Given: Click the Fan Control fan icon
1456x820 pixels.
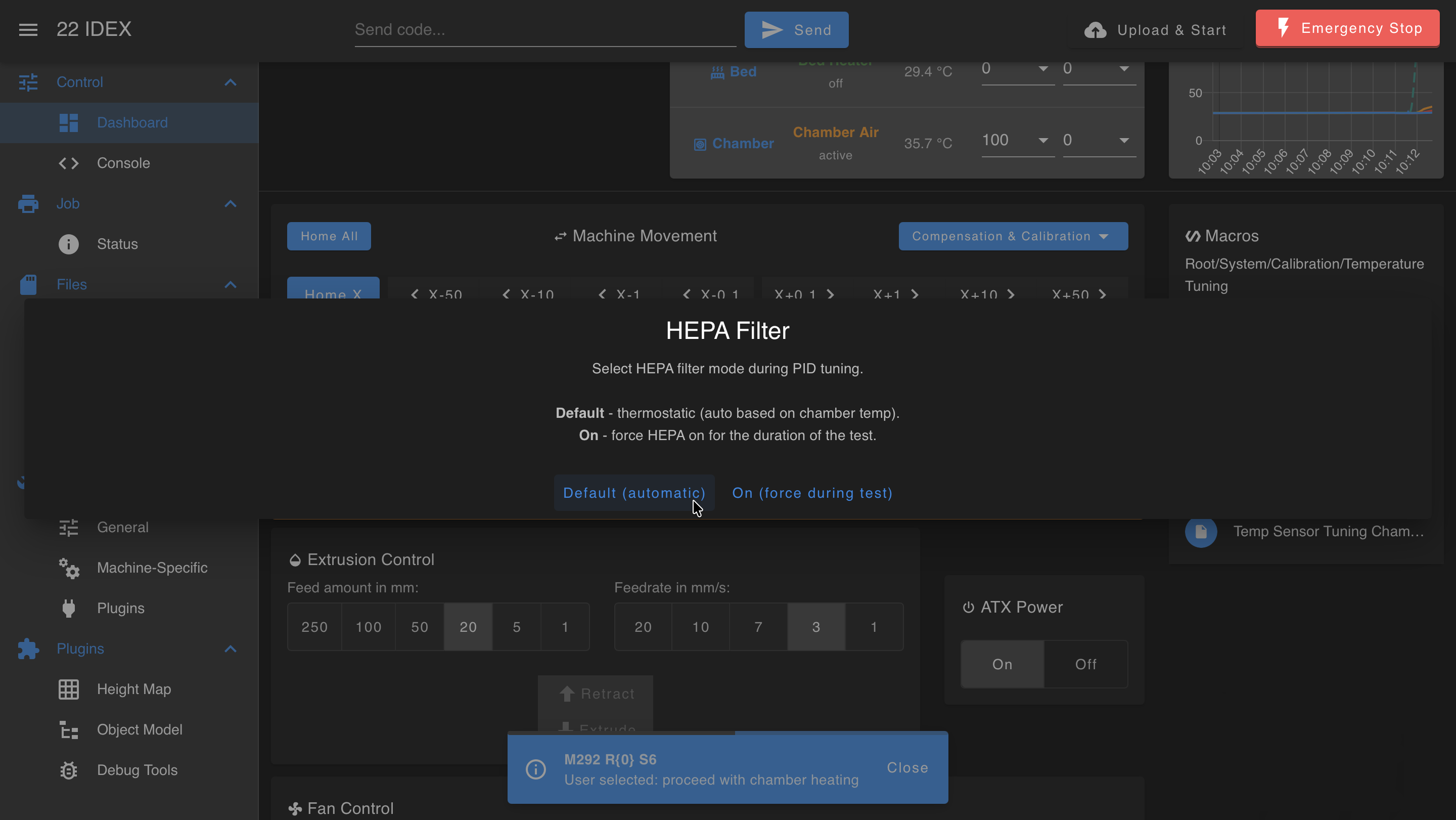Looking at the screenshot, I should 294,809.
